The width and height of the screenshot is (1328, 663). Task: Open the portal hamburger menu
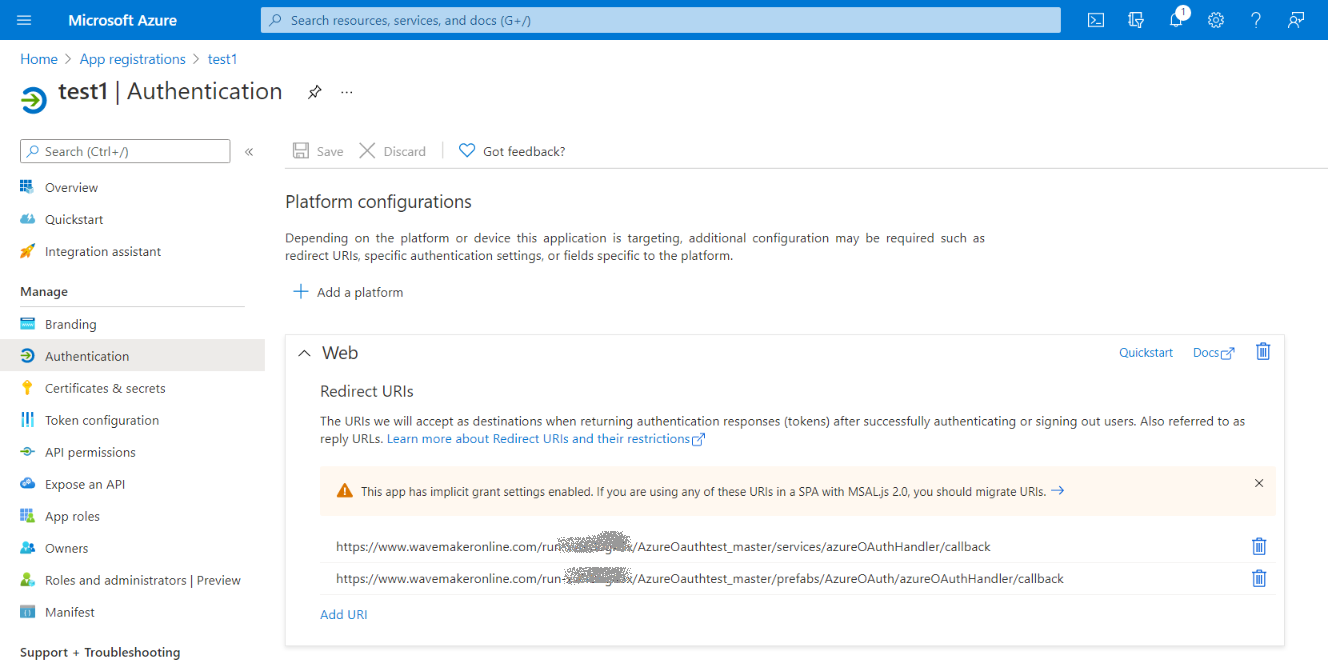(x=24, y=20)
